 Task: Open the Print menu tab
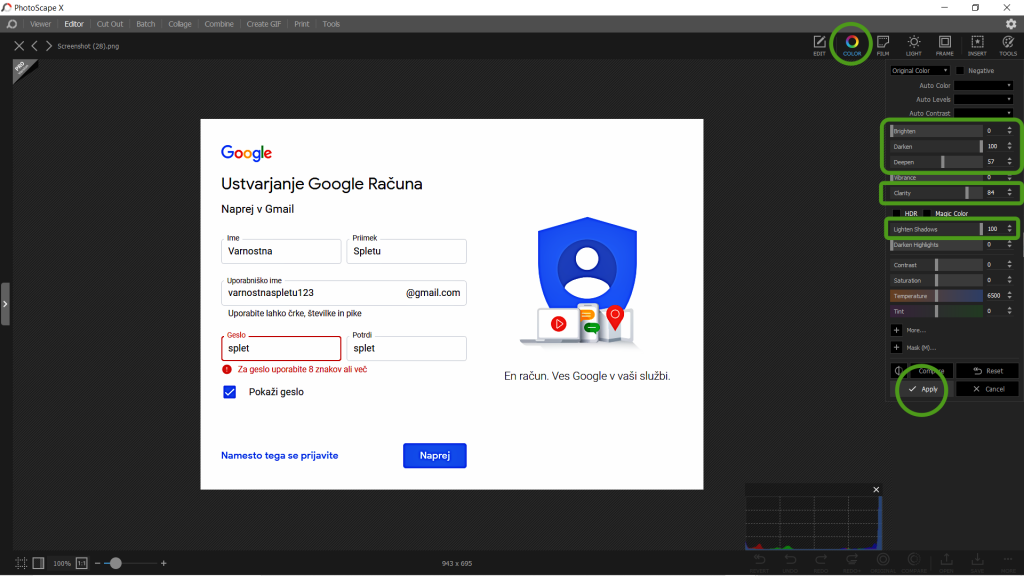pos(302,24)
